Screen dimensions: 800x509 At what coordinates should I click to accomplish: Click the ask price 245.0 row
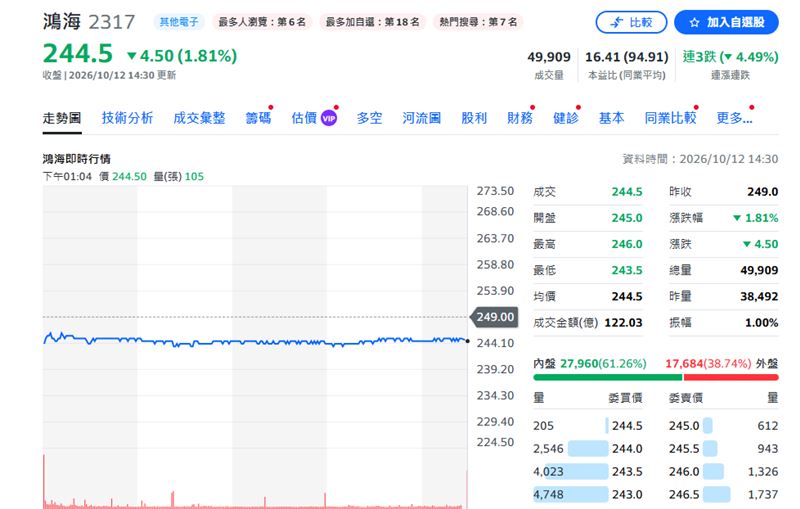tap(723, 425)
